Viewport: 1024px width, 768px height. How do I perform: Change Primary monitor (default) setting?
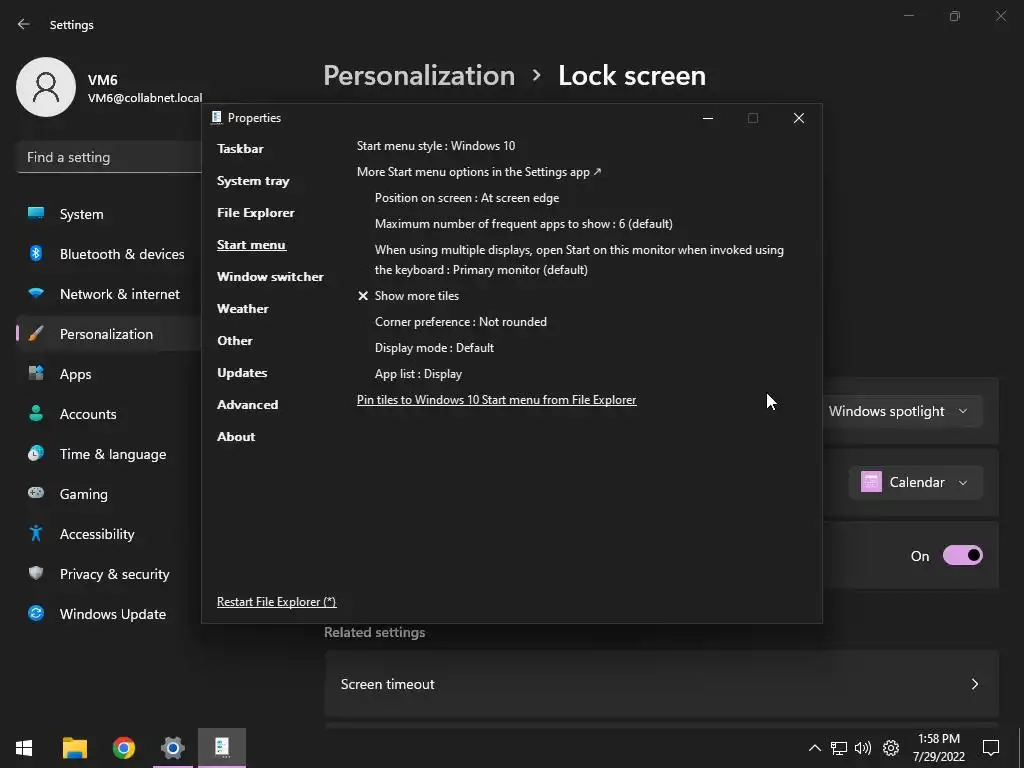pyautogui.click(x=579, y=260)
